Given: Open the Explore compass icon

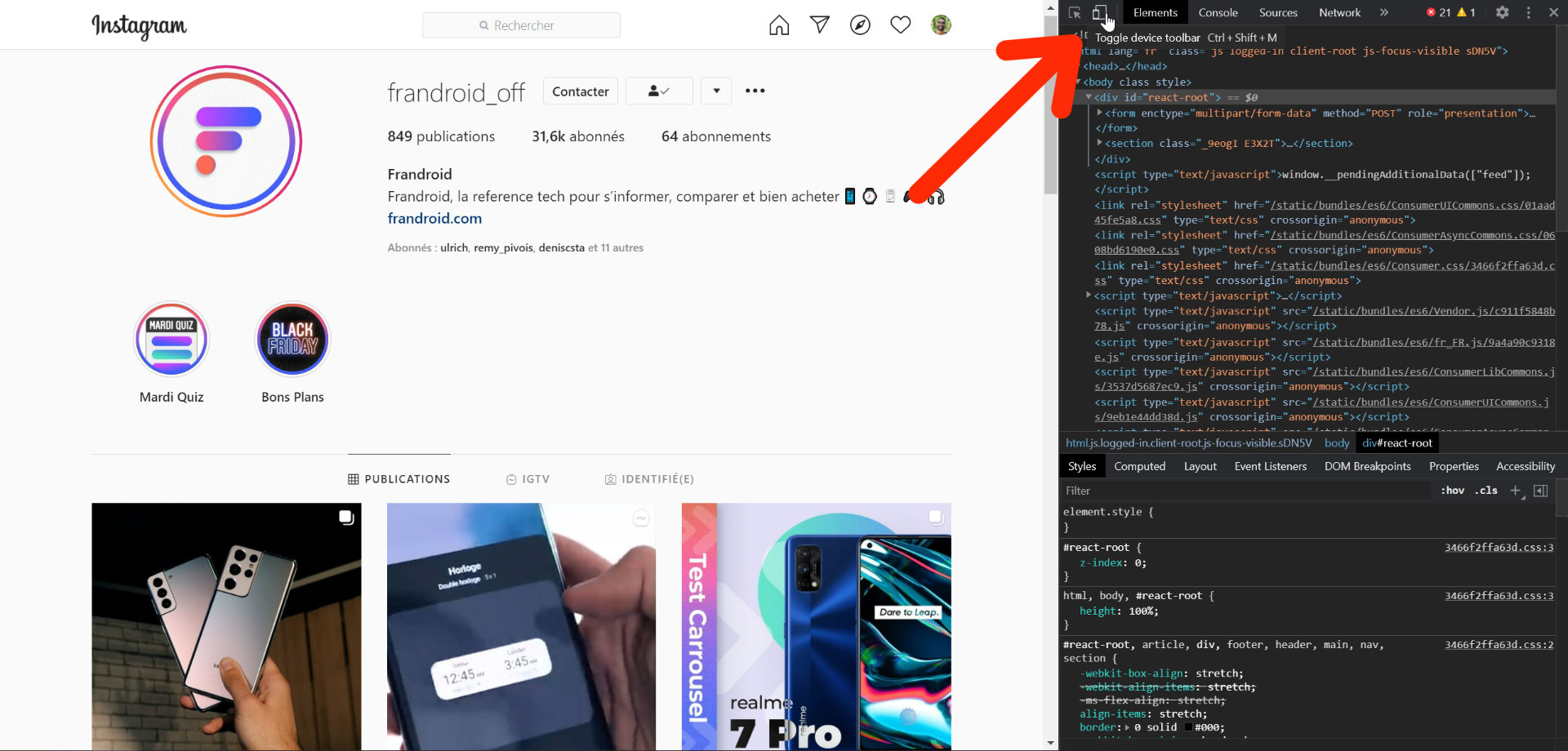Looking at the screenshot, I should 860,25.
